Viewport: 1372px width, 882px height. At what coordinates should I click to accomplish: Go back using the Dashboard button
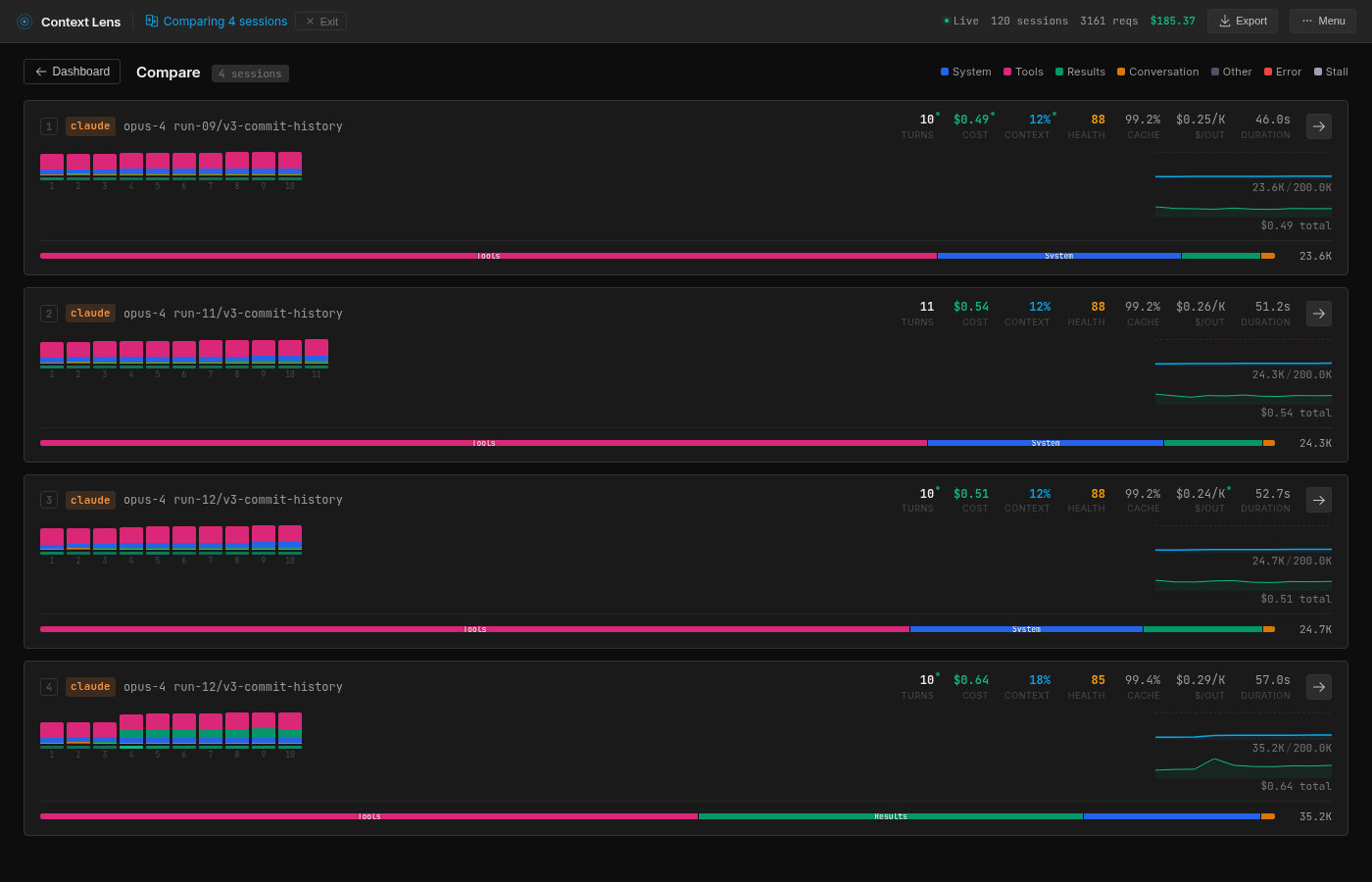click(72, 71)
